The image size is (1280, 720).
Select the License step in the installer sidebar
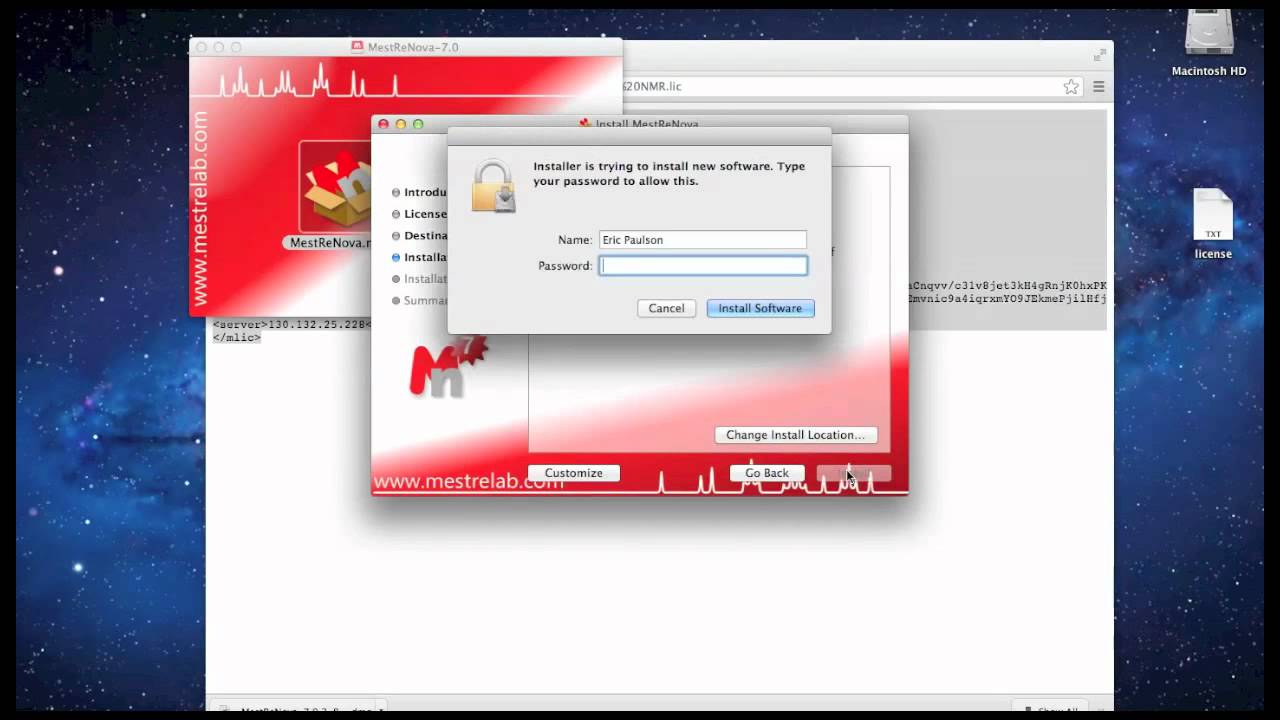tap(420, 214)
